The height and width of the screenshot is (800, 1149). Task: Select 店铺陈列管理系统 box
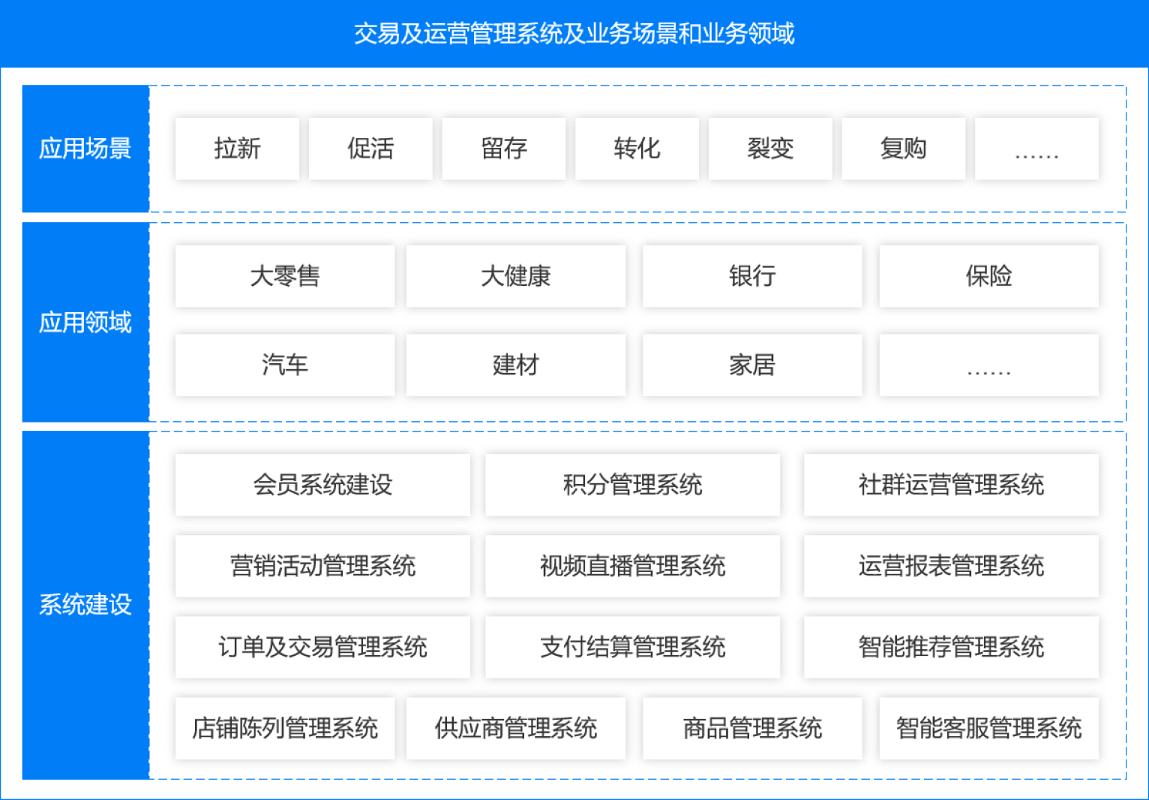tap(285, 728)
